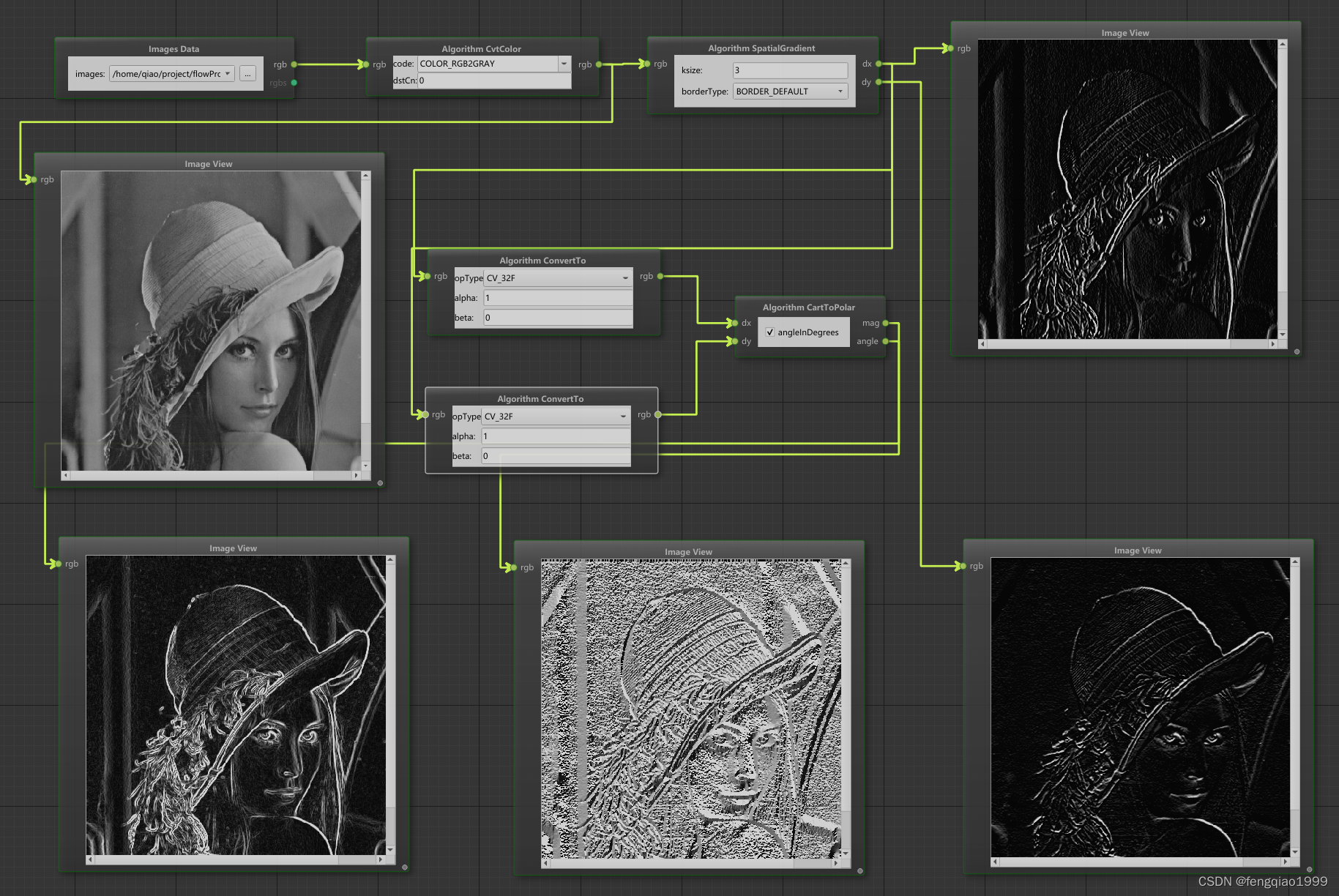Select rgb input port of upper ConvertTo node
The width and height of the screenshot is (1339, 896).
(428, 276)
